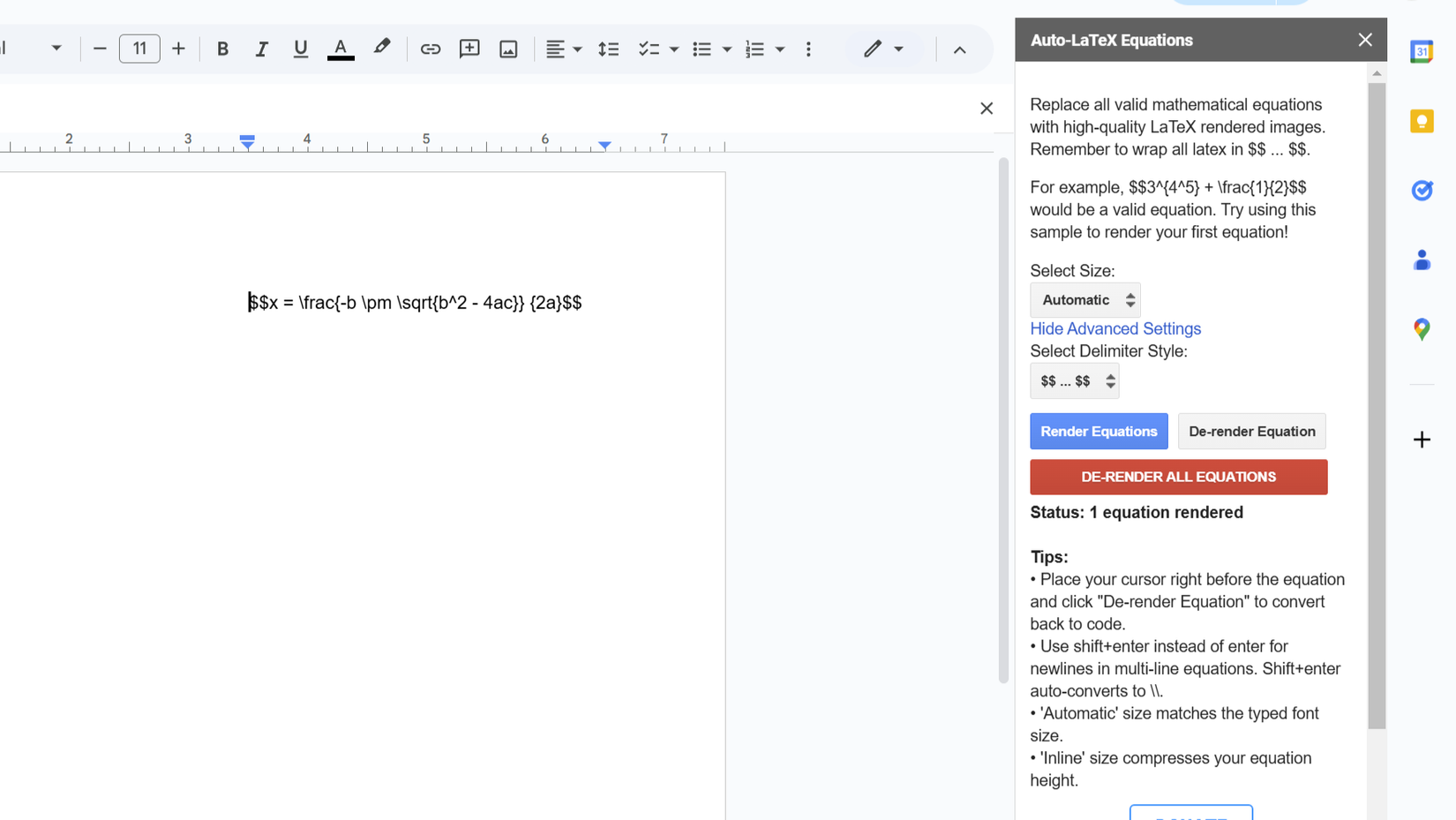Add a comment with the comment icon

coord(469,49)
